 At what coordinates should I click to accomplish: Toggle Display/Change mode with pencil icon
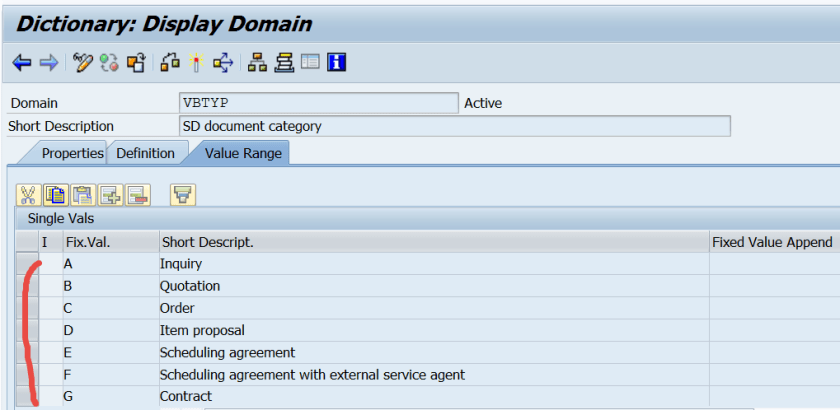83,63
